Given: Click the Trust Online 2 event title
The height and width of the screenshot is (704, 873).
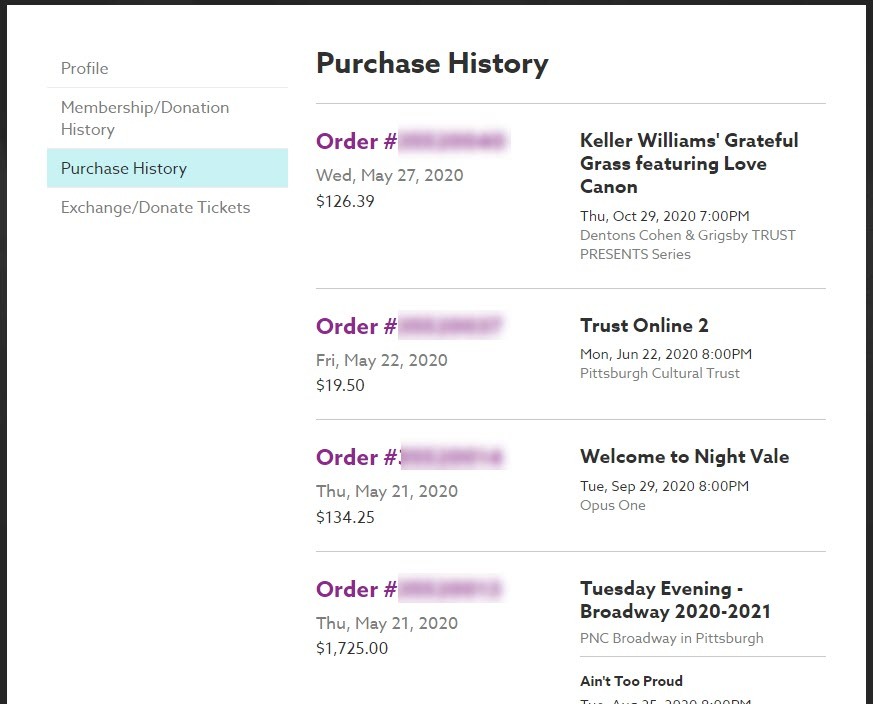Looking at the screenshot, I should (644, 325).
